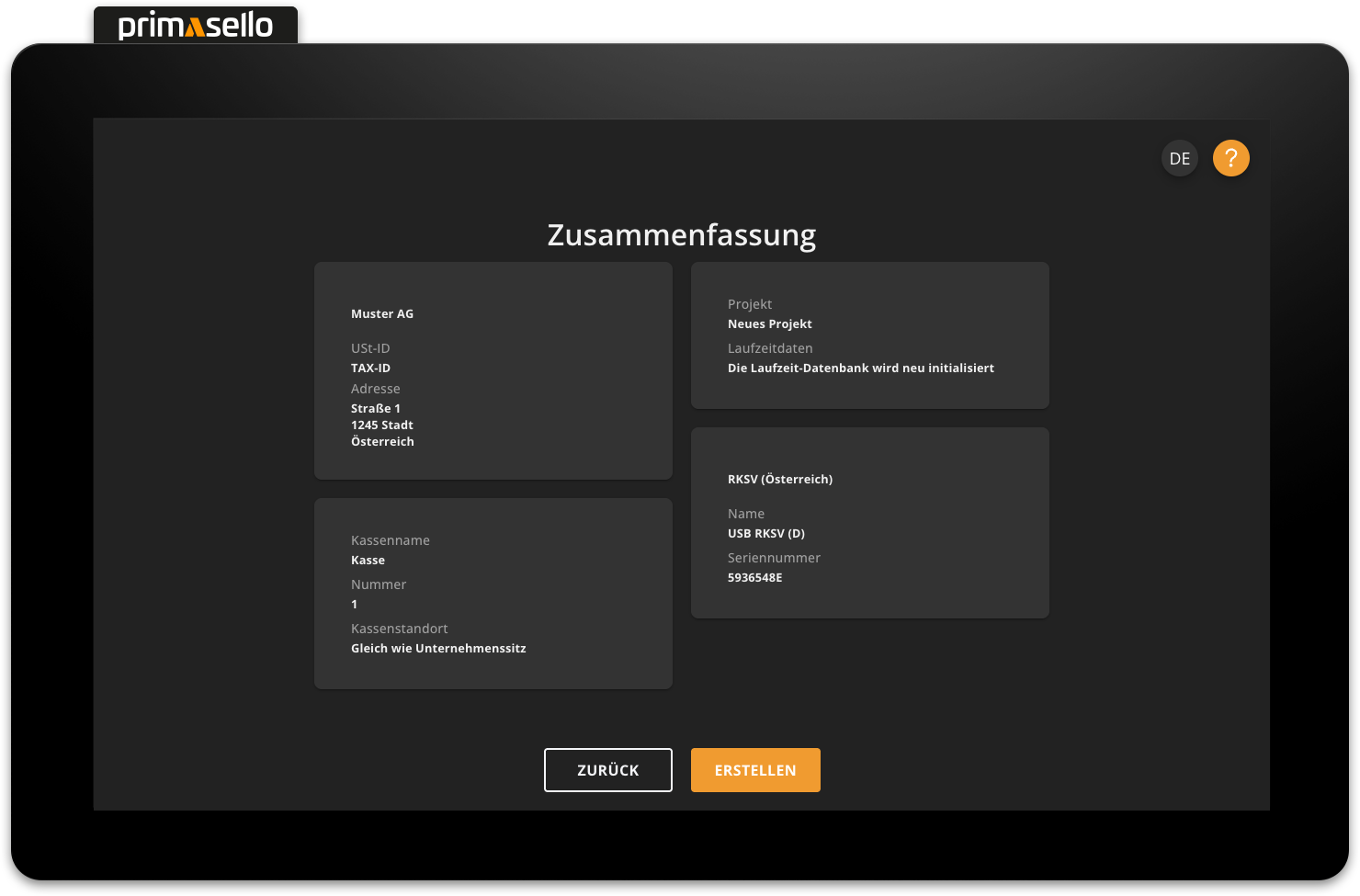Click the TAX-ID value

tap(370, 369)
